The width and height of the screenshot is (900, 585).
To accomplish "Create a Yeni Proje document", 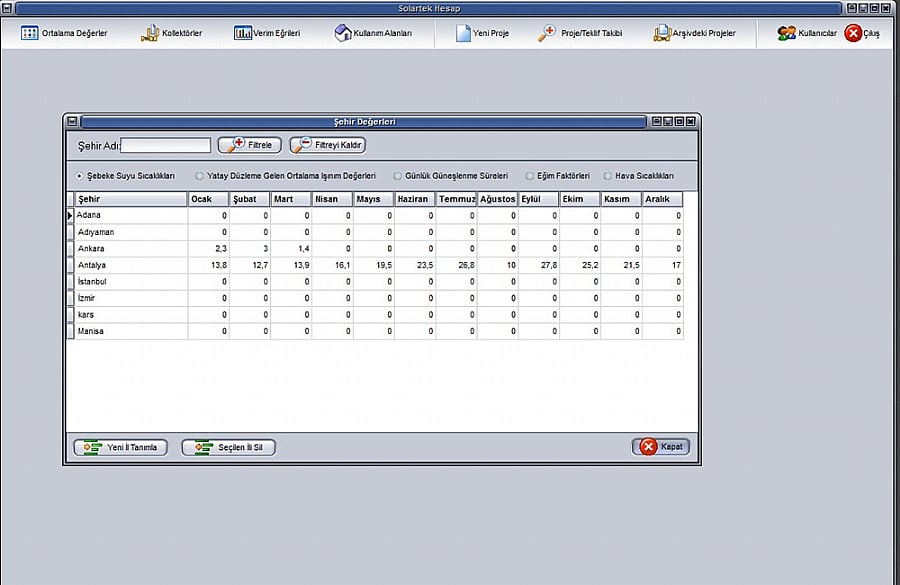I will pyautogui.click(x=463, y=33).
